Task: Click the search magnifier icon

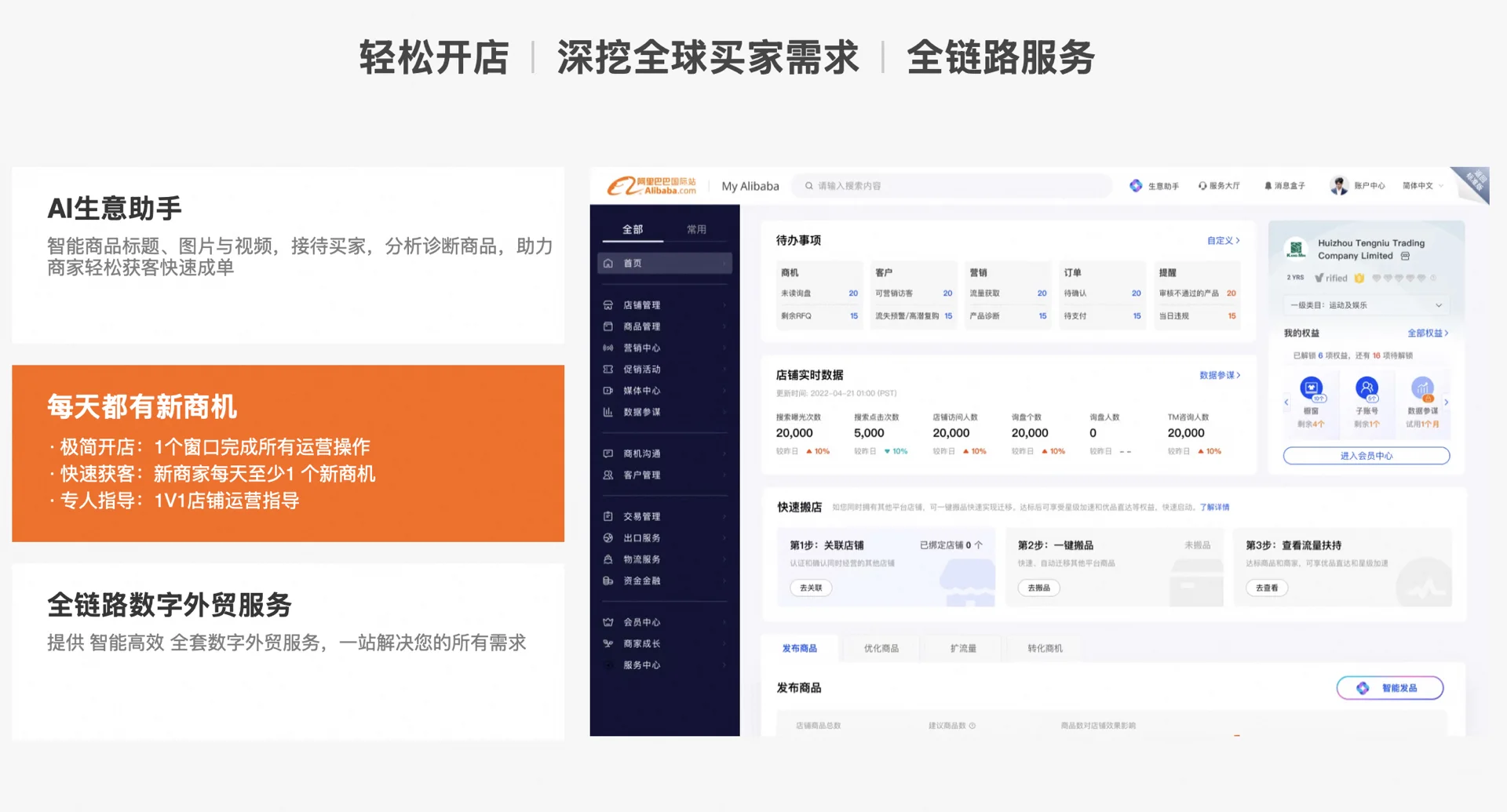Action: (809, 186)
